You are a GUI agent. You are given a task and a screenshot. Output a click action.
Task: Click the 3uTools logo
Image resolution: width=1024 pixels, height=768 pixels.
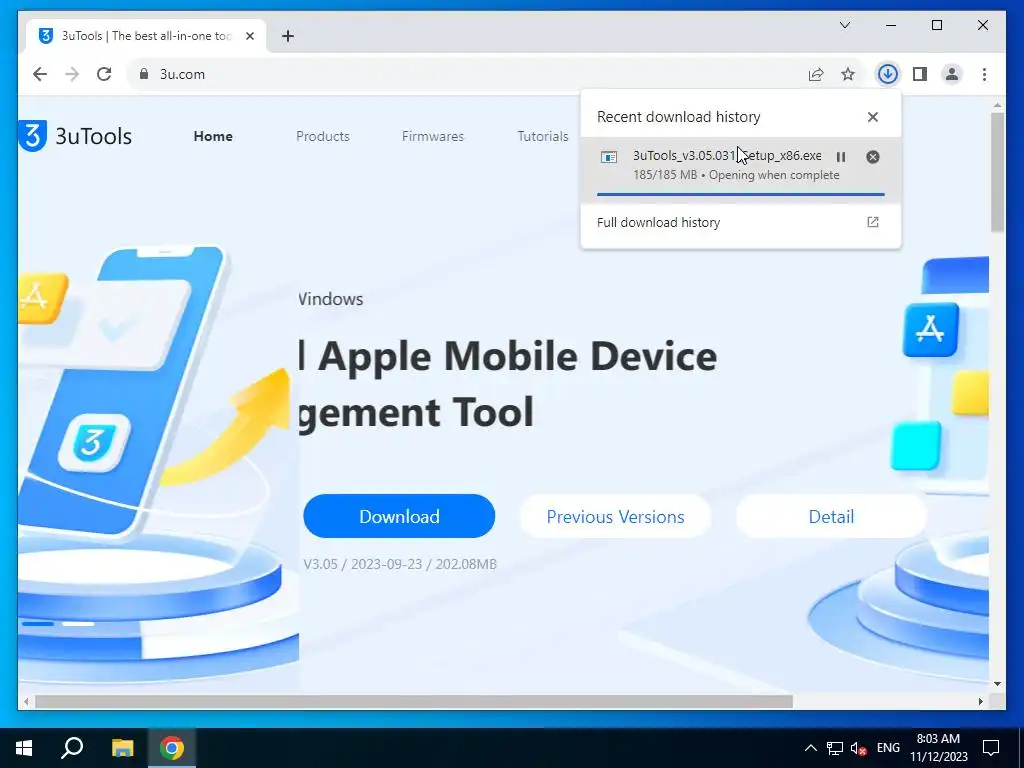(x=75, y=136)
